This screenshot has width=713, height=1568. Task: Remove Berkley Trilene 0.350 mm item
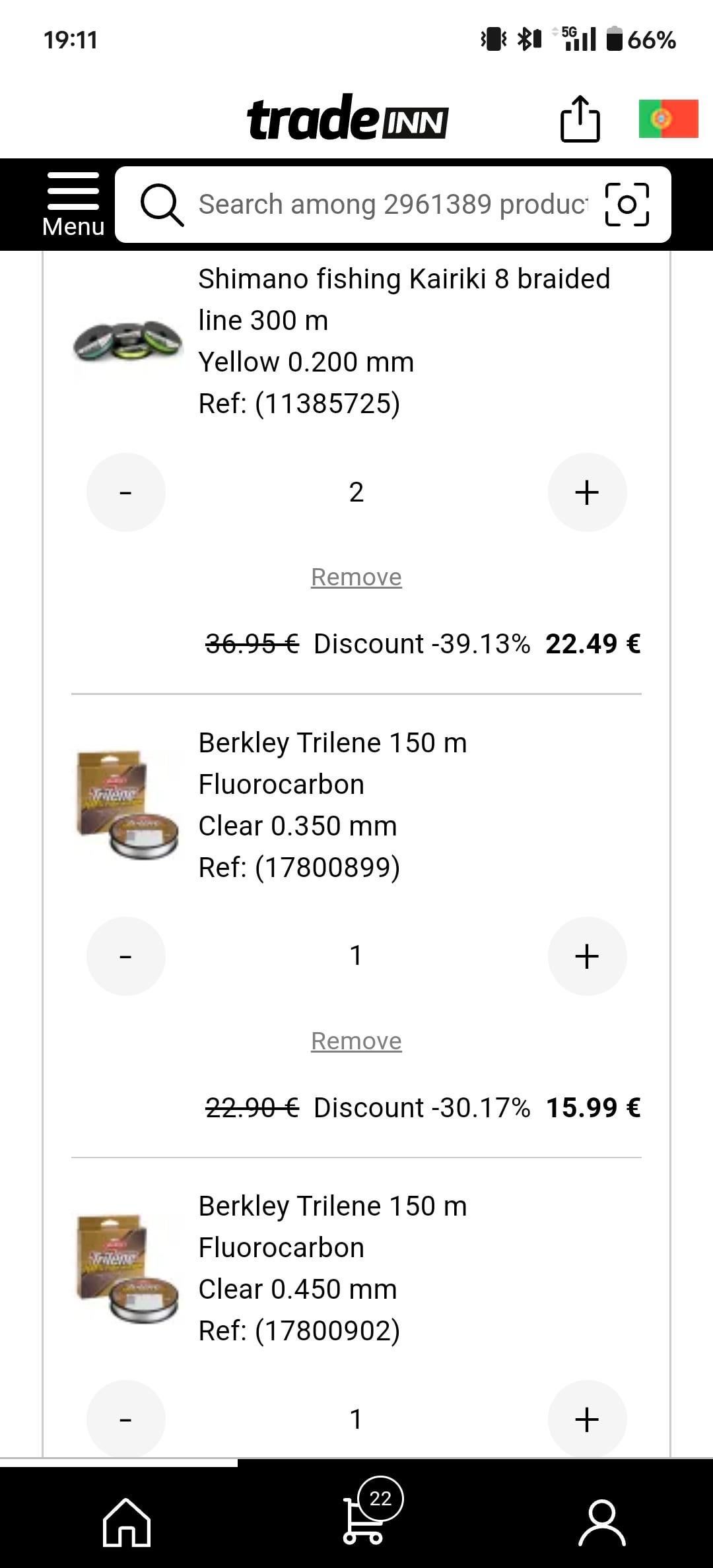pyautogui.click(x=356, y=1041)
